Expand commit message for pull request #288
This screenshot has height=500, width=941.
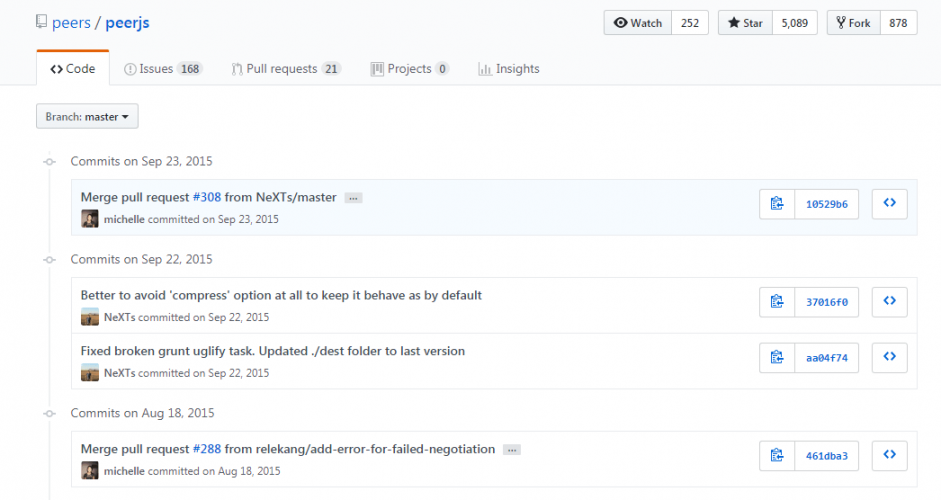(512, 450)
